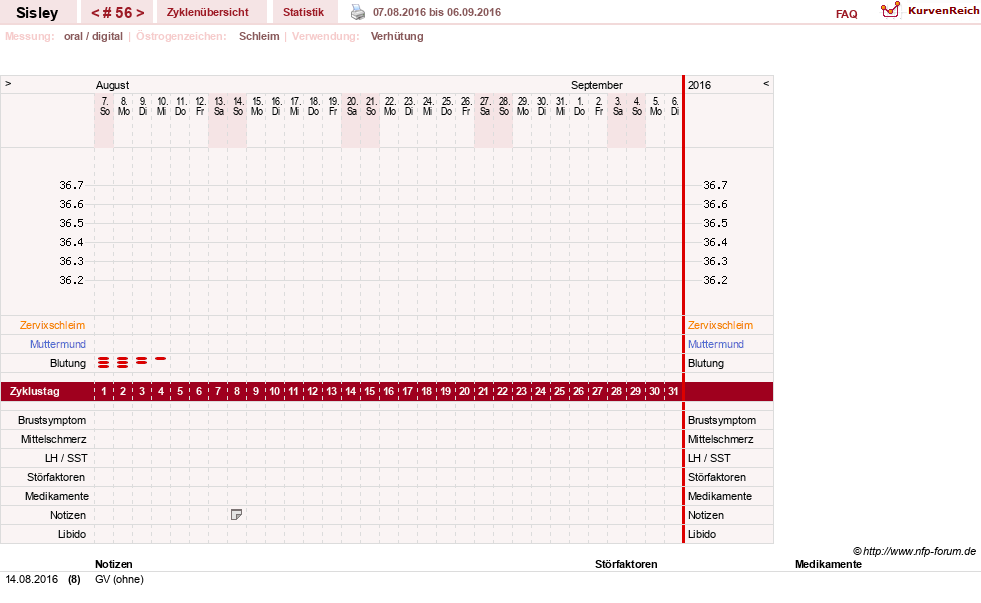Viewport: 981px width, 603px height.
Task: Click the printer icon next to date range
Action: pos(358,12)
